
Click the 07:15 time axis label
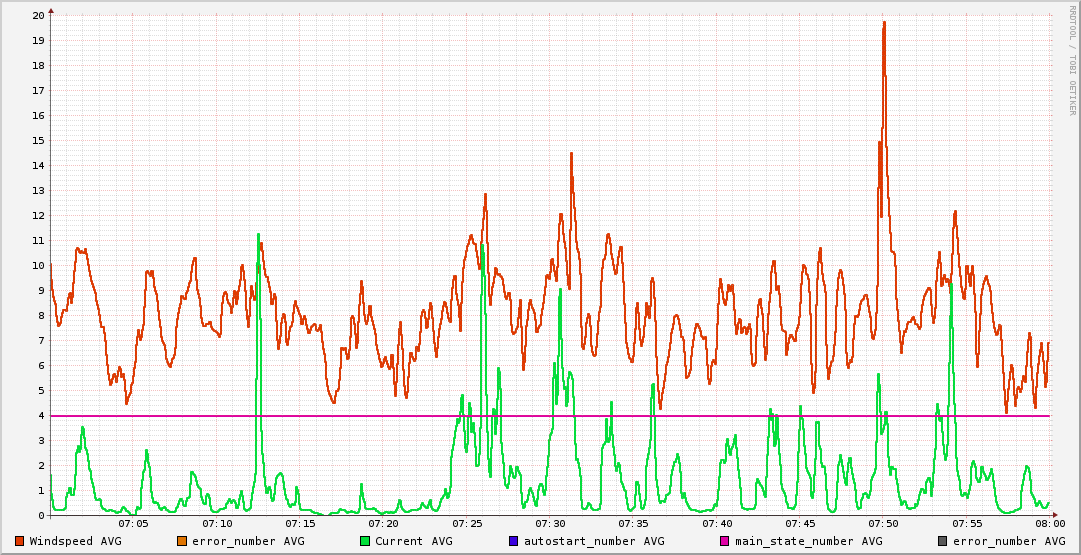301,524
